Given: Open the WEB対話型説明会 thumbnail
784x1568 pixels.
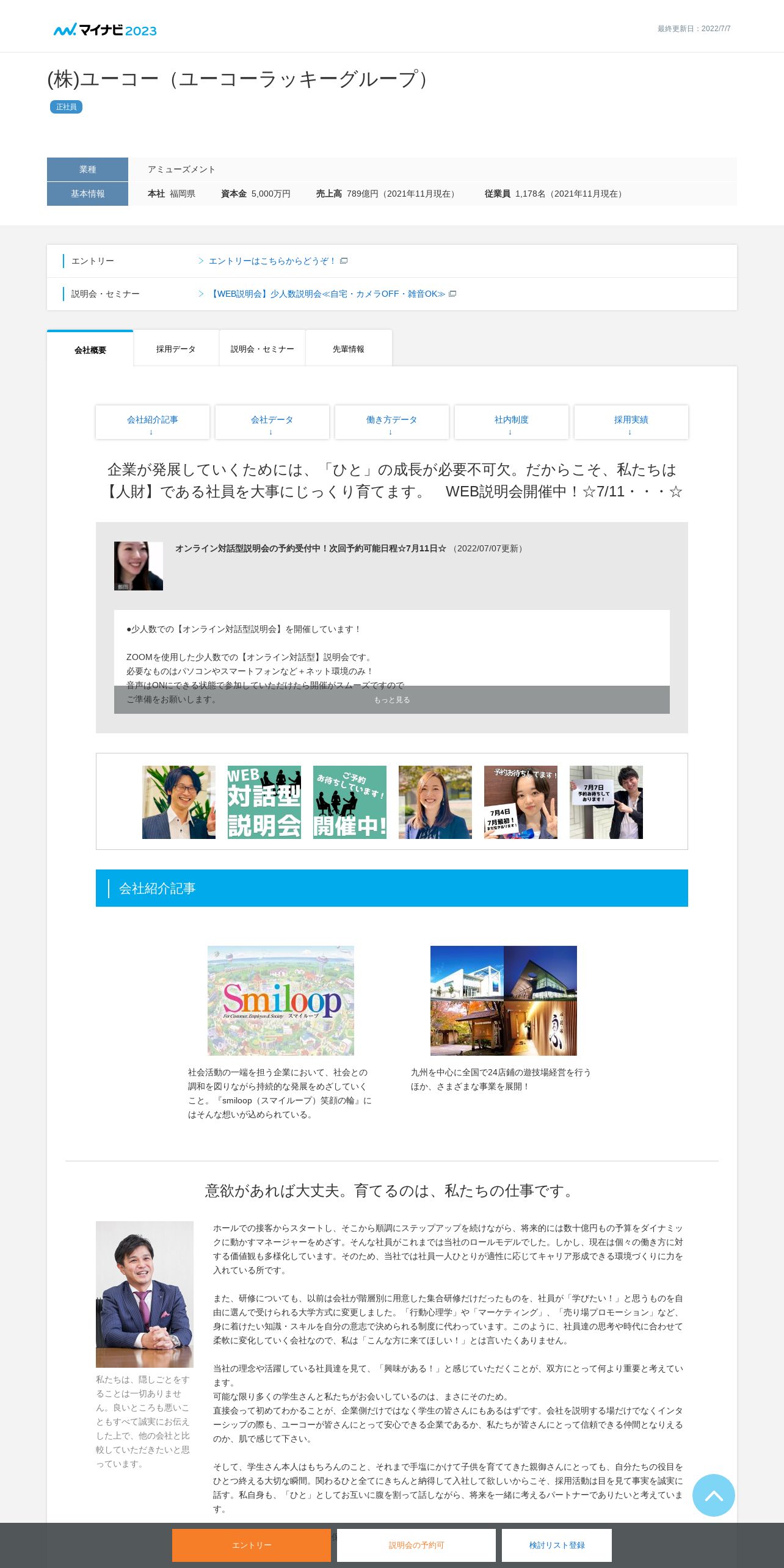Looking at the screenshot, I should click(264, 802).
